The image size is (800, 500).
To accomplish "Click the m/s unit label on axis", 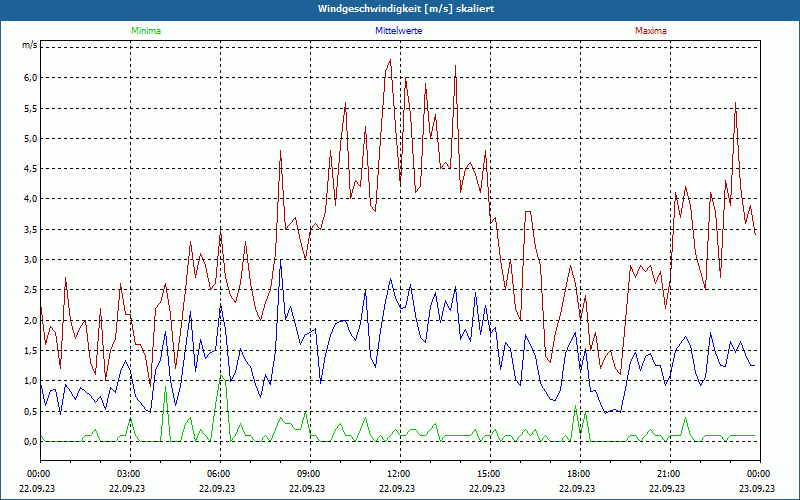I will coord(29,45).
